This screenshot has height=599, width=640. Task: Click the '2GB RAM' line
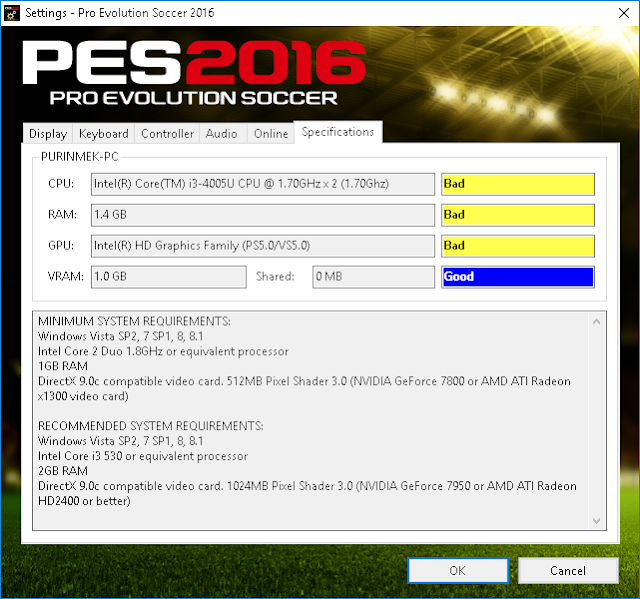point(63,471)
